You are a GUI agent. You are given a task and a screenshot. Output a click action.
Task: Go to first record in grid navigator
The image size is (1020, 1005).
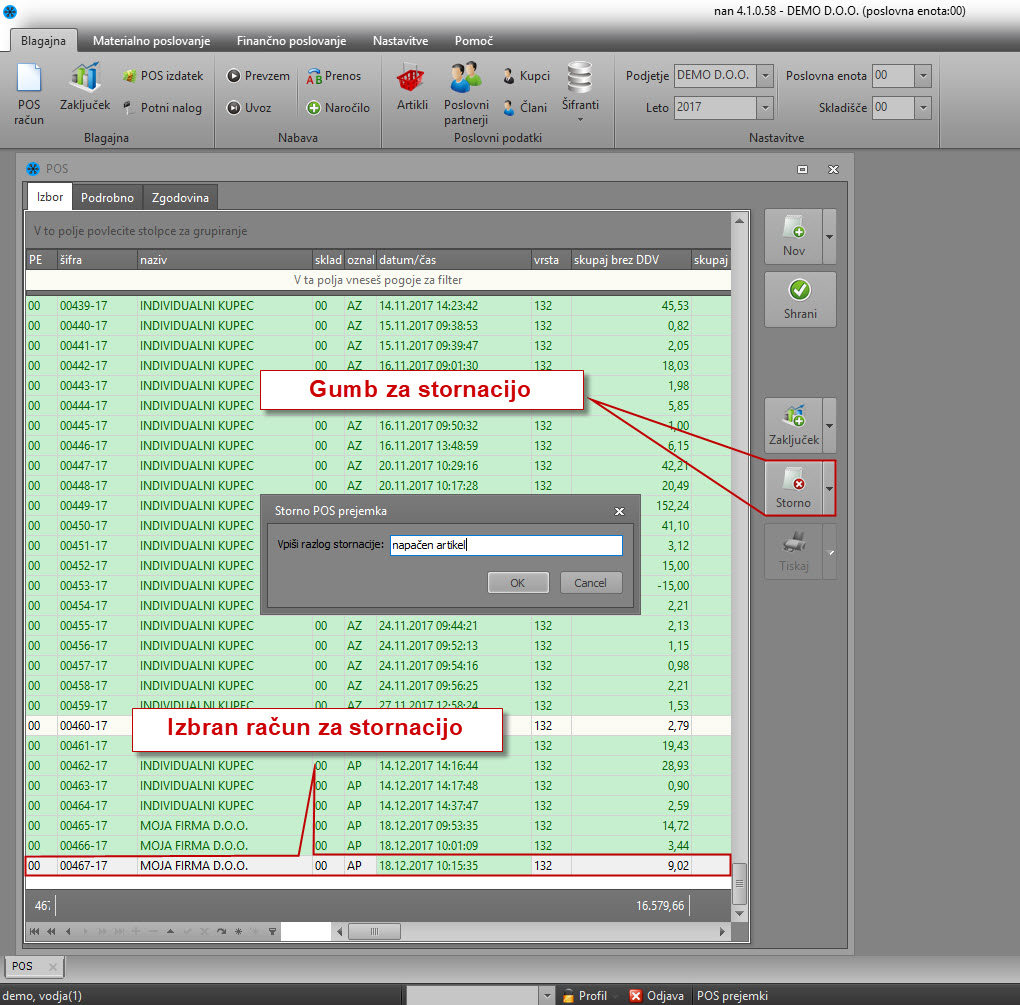tap(34, 931)
